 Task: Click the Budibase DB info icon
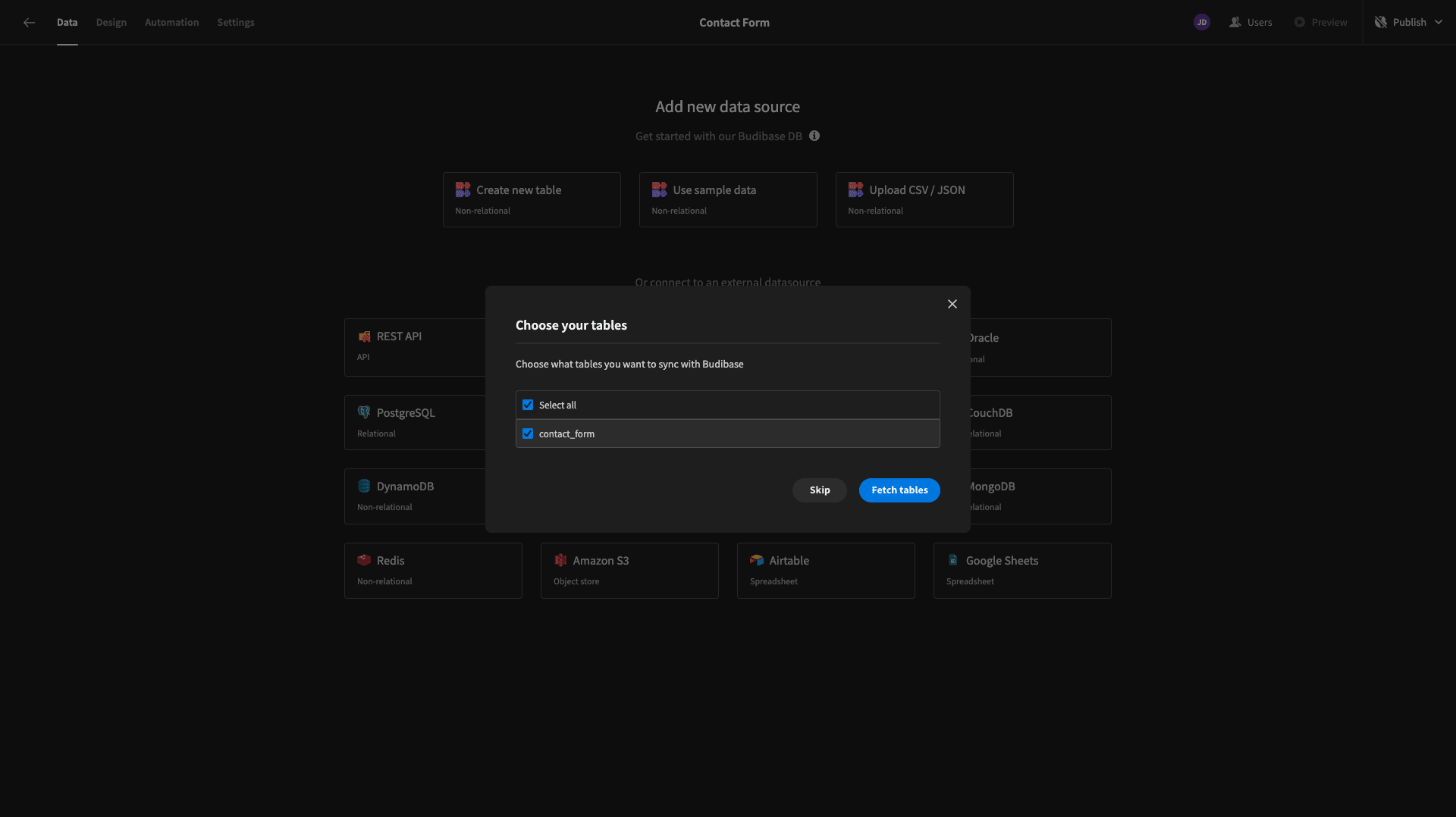pos(814,136)
